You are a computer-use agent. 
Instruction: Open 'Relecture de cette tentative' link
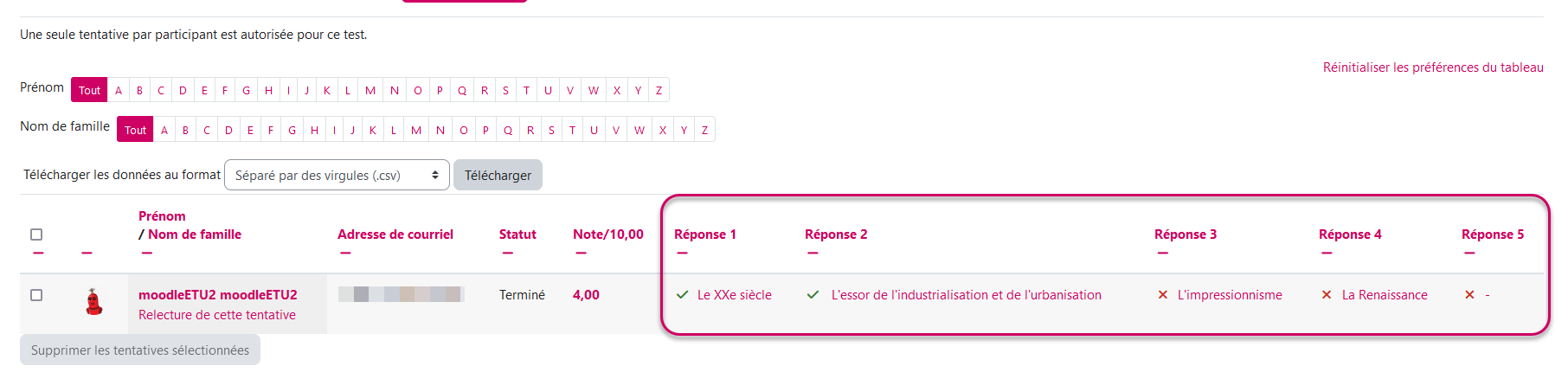tap(217, 315)
